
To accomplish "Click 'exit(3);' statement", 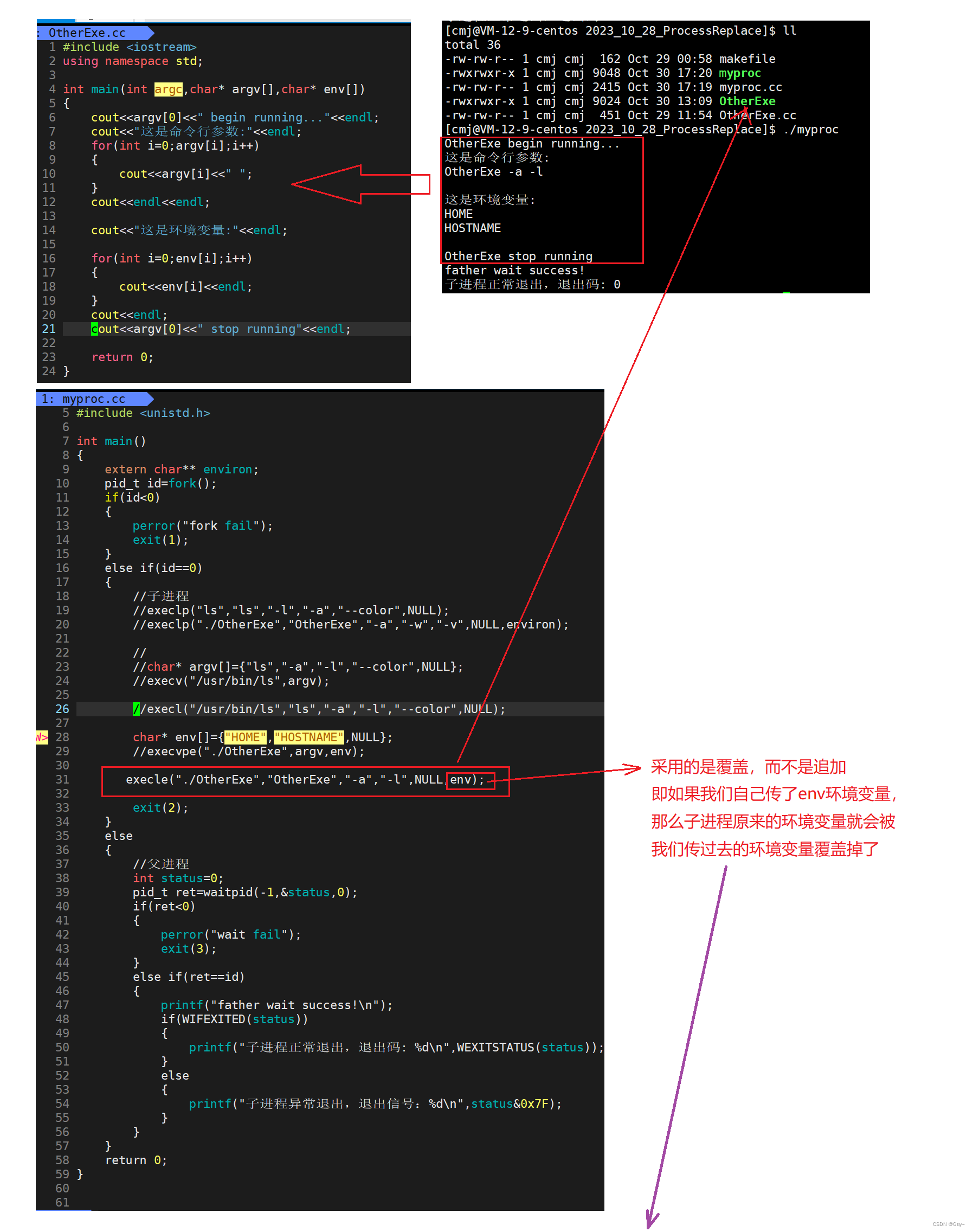I will coord(189,949).
